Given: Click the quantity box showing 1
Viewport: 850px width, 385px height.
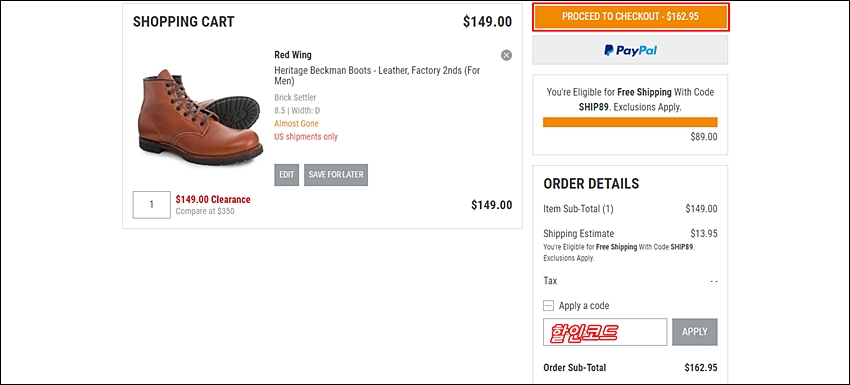Looking at the screenshot, I should click(x=151, y=204).
